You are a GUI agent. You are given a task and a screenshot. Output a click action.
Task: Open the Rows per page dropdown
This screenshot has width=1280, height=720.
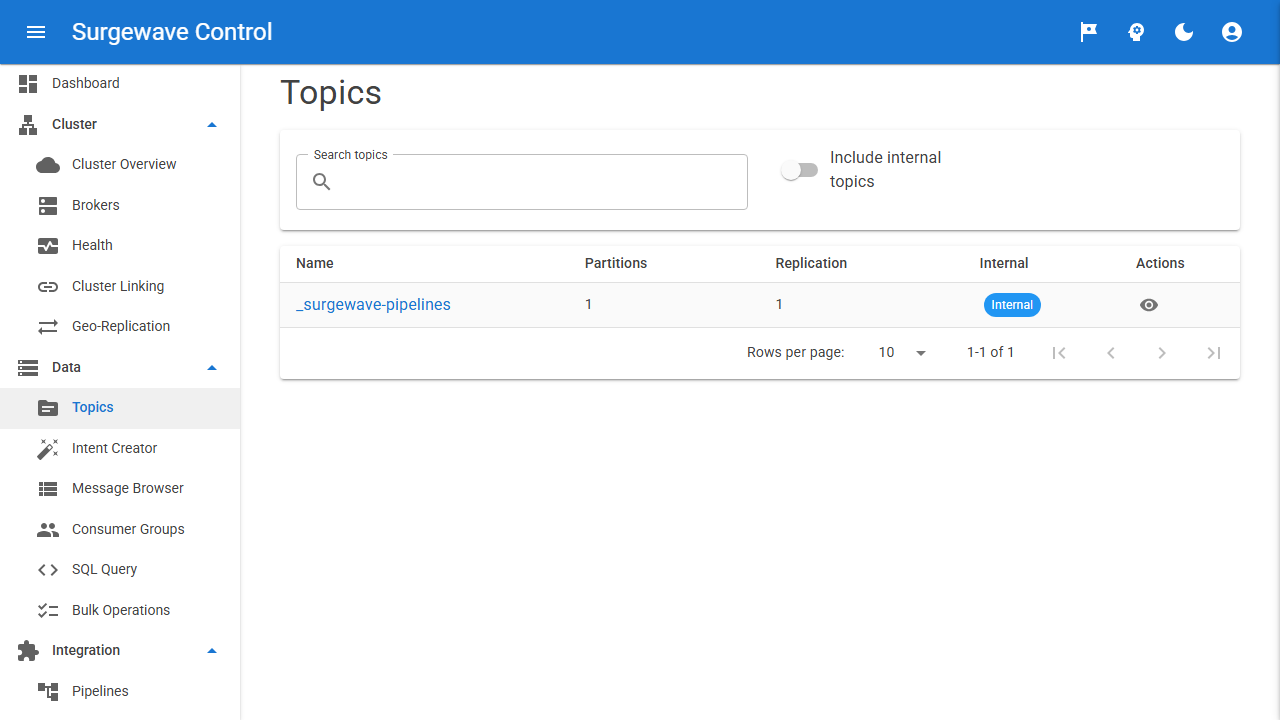tap(903, 353)
